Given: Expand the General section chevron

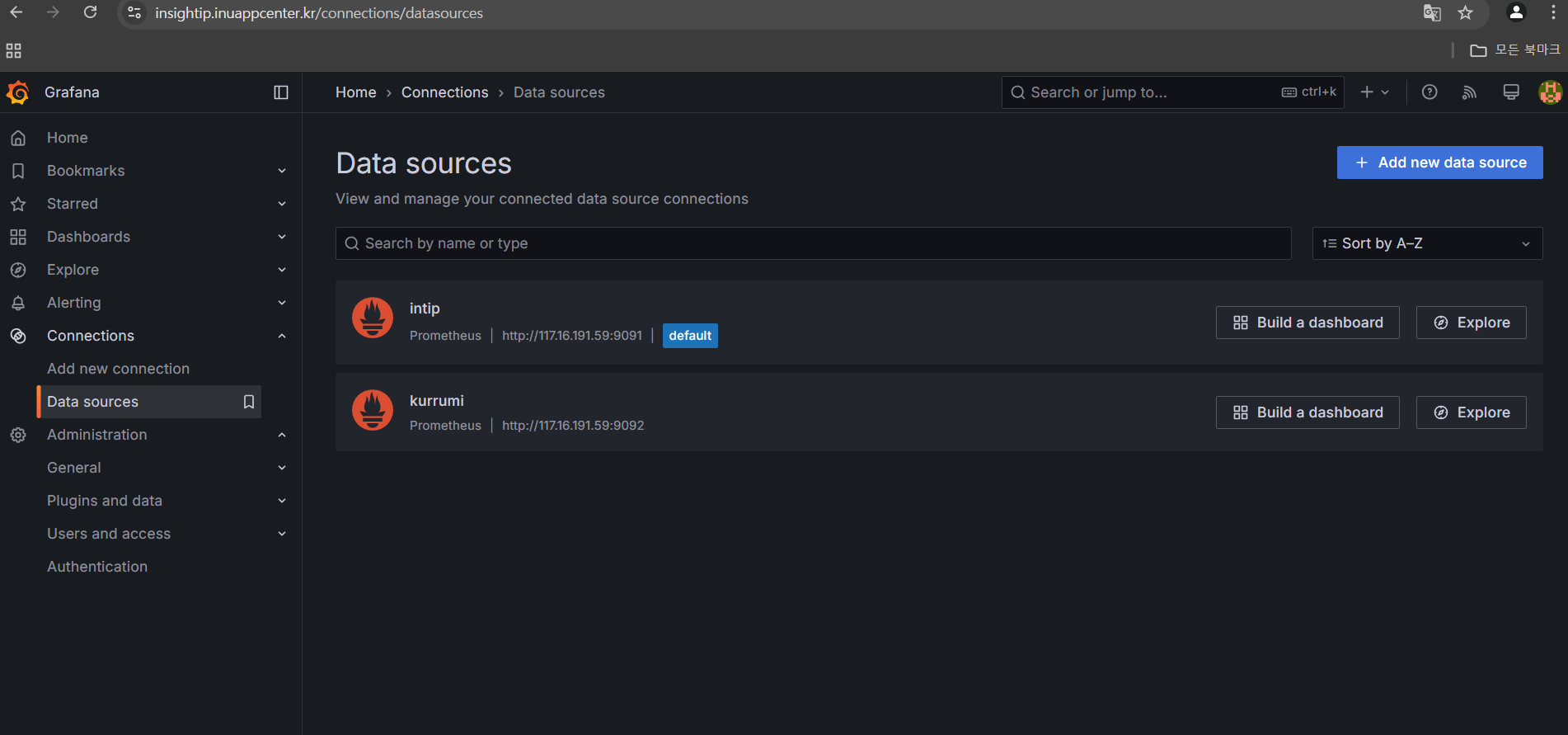Looking at the screenshot, I should pyautogui.click(x=282, y=468).
